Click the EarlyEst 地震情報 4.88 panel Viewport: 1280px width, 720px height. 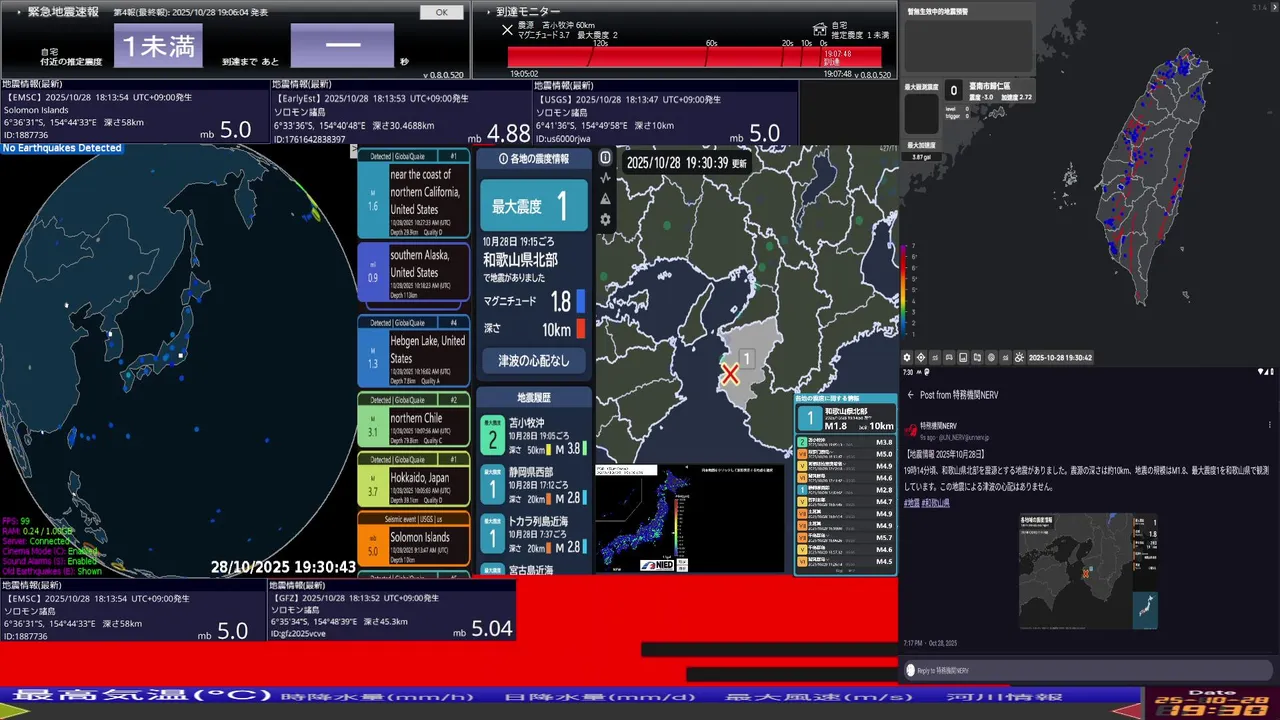pyautogui.click(x=401, y=112)
